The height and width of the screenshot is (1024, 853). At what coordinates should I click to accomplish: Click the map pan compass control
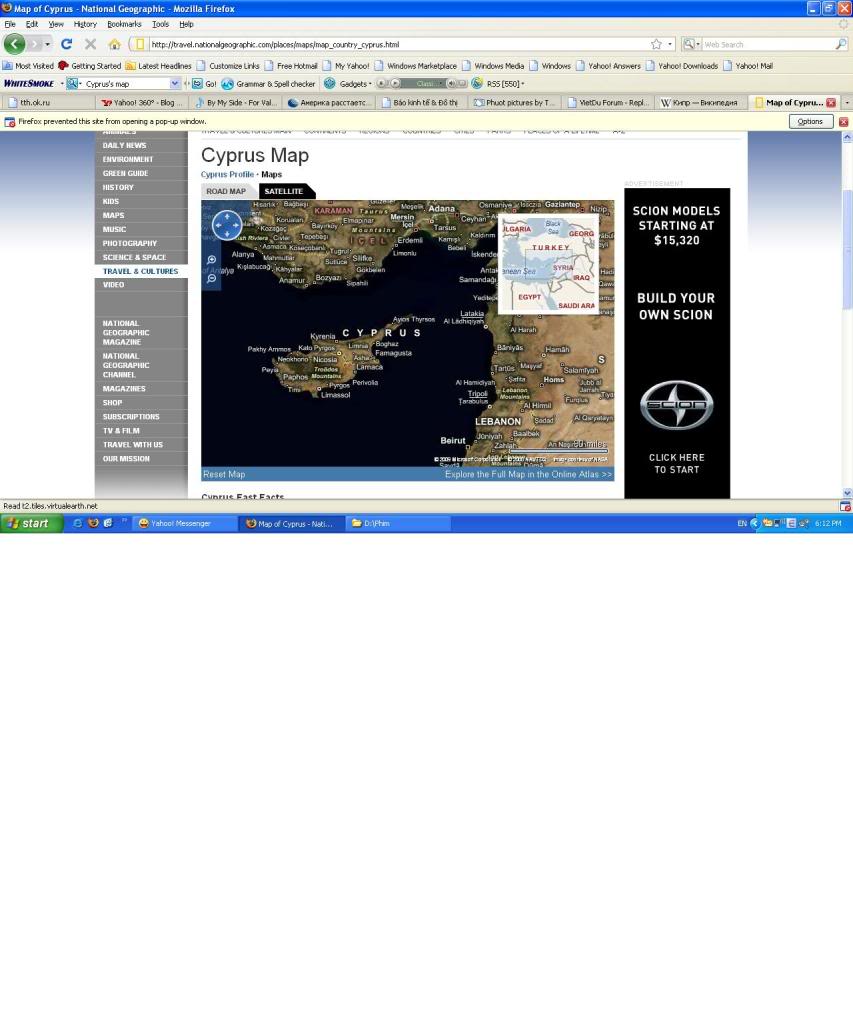(x=227, y=225)
